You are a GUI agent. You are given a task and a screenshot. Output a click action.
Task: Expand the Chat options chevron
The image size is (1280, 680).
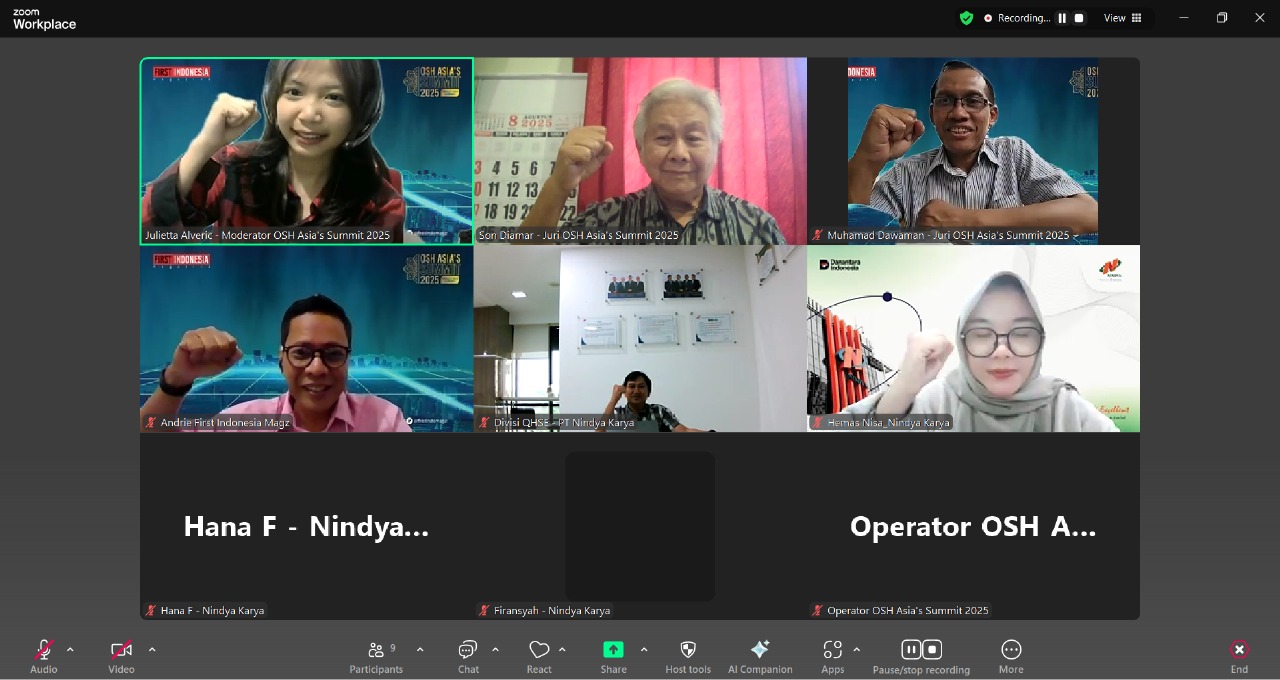click(495, 650)
